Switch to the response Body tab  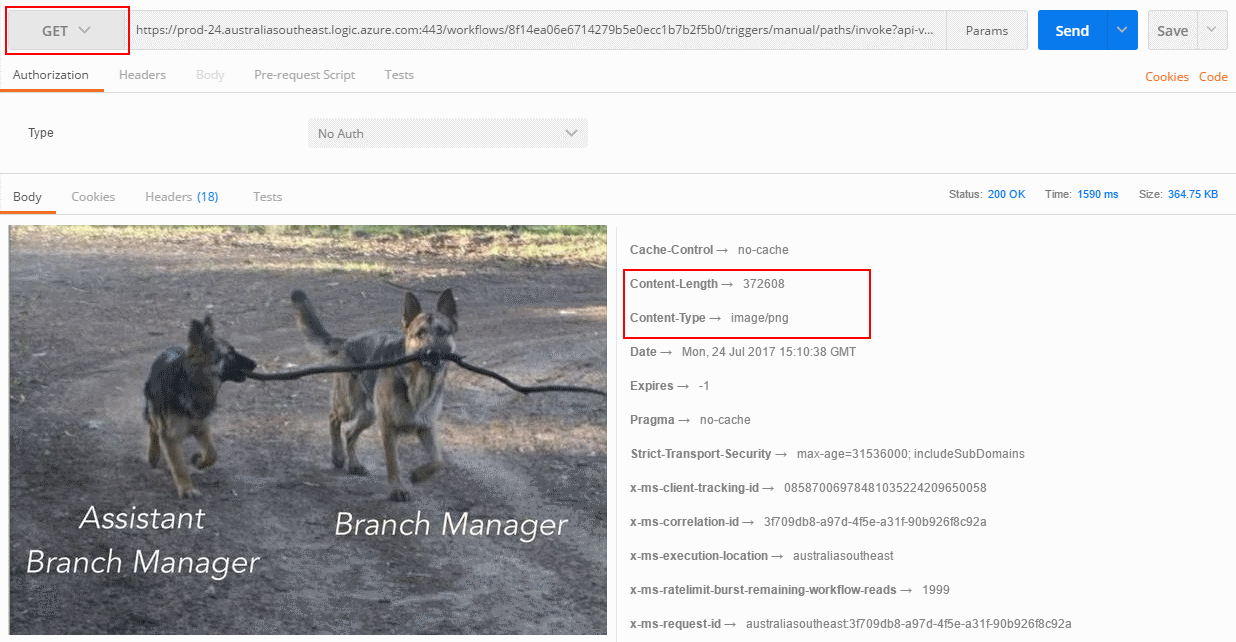[27, 197]
